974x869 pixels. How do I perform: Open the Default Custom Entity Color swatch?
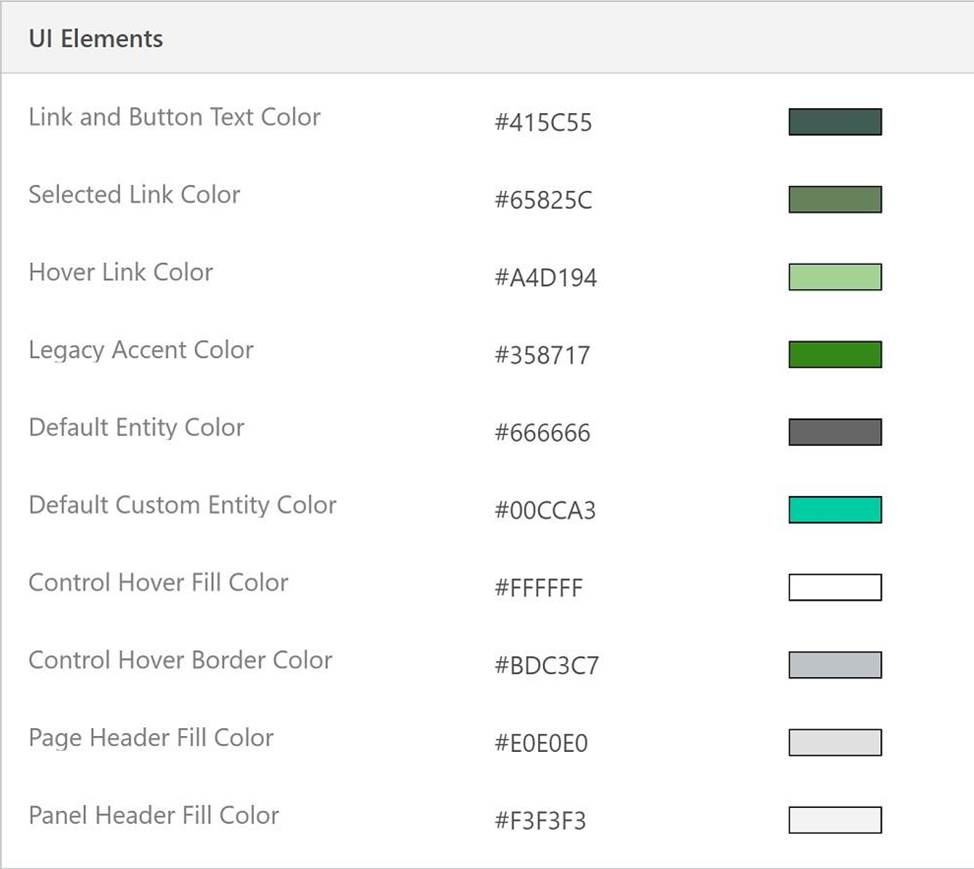pyautogui.click(x=834, y=510)
